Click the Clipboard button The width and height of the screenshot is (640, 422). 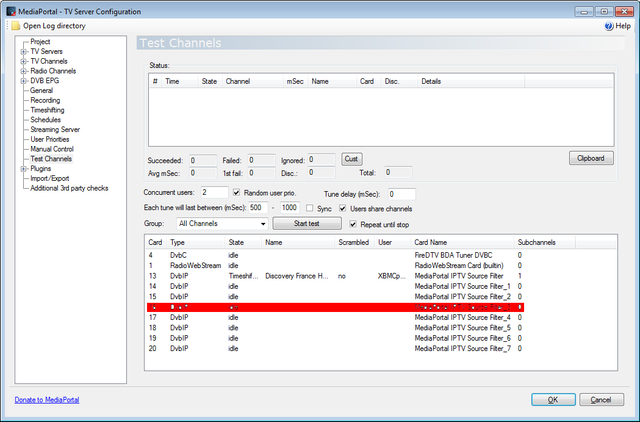click(x=590, y=158)
